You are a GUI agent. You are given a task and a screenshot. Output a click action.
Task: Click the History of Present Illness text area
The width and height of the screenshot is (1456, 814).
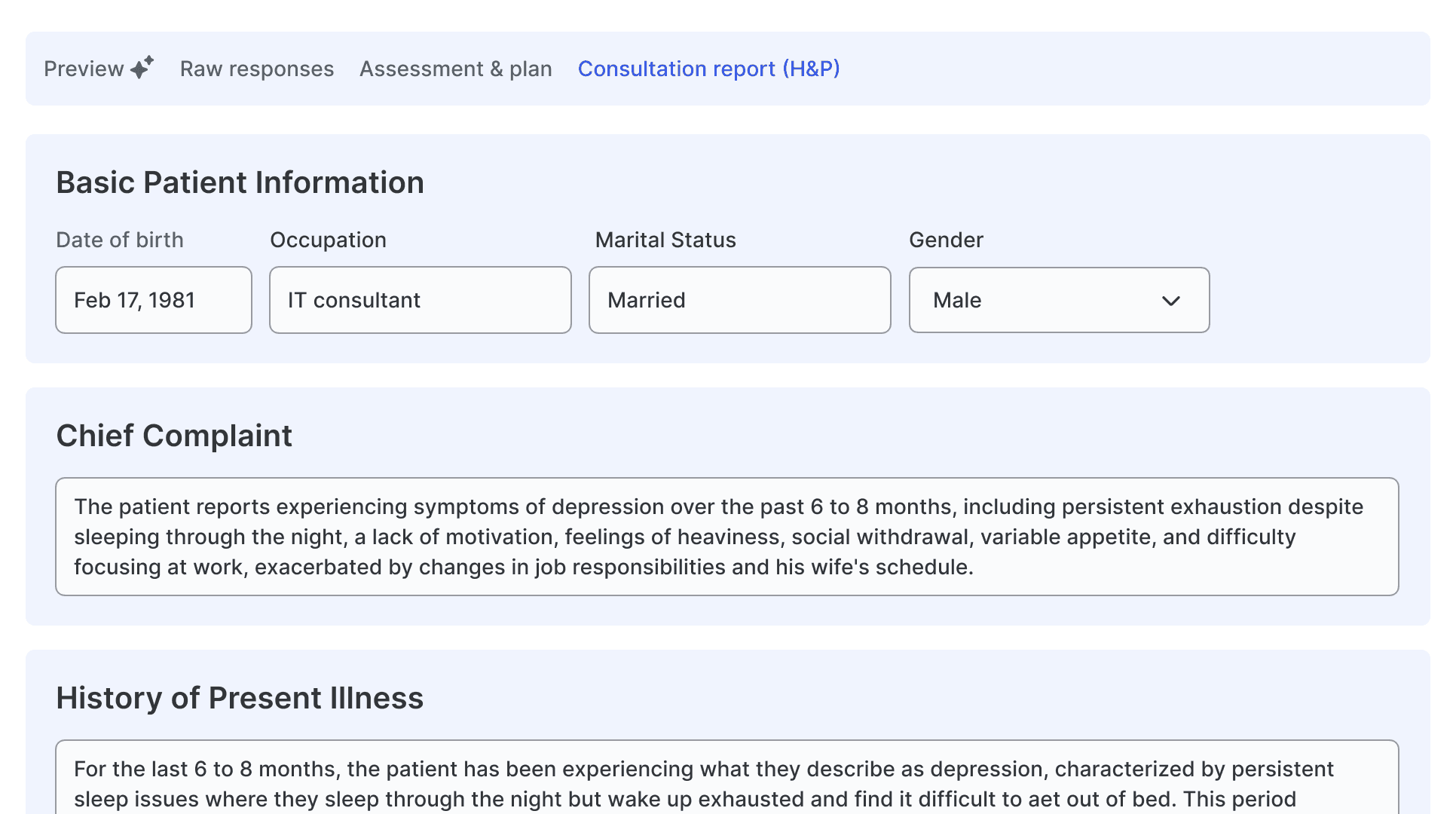[726, 782]
